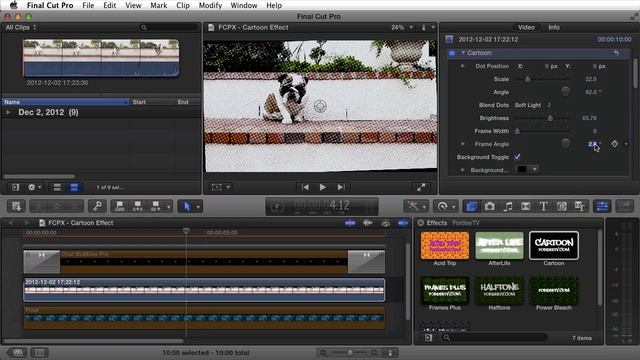
Task: Select the browser clip filmstrip thumbnail
Action: (x=101, y=58)
